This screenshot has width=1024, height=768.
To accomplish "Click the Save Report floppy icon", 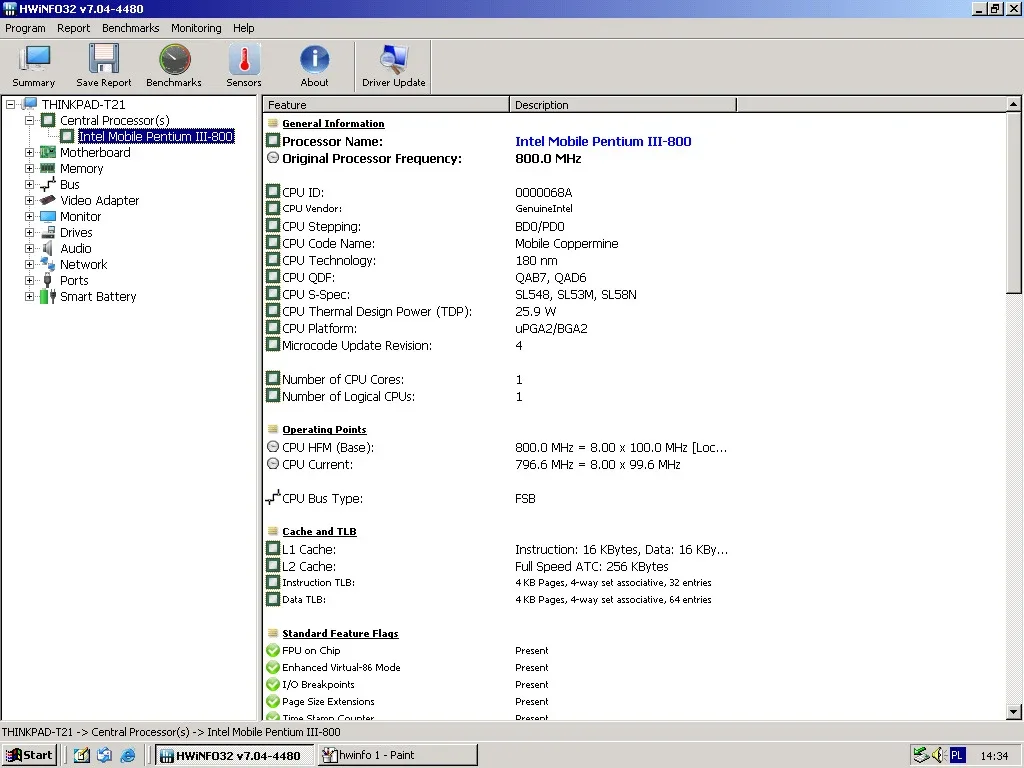I will [104, 59].
